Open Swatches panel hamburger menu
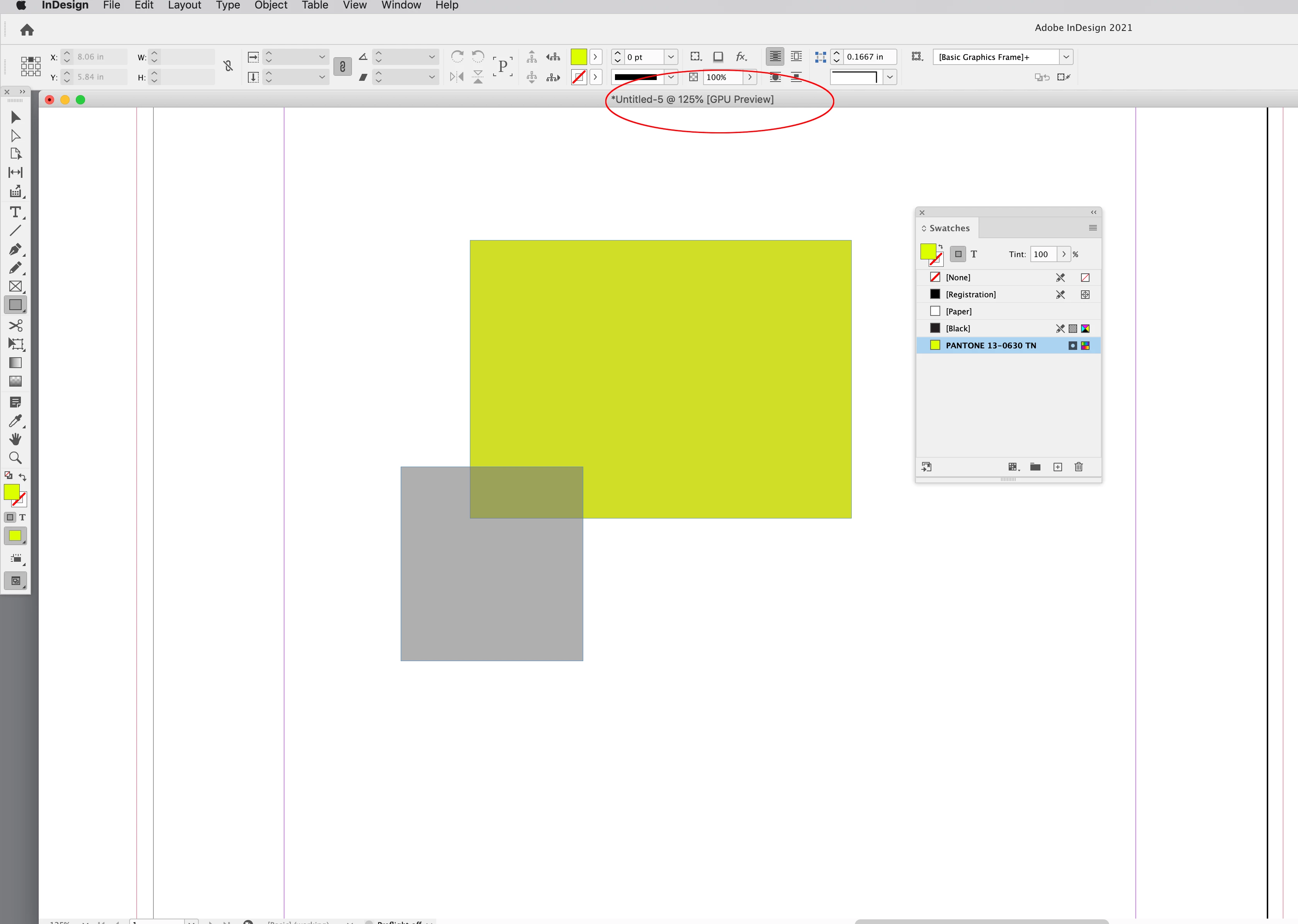This screenshot has height=924, width=1298. (1093, 228)
